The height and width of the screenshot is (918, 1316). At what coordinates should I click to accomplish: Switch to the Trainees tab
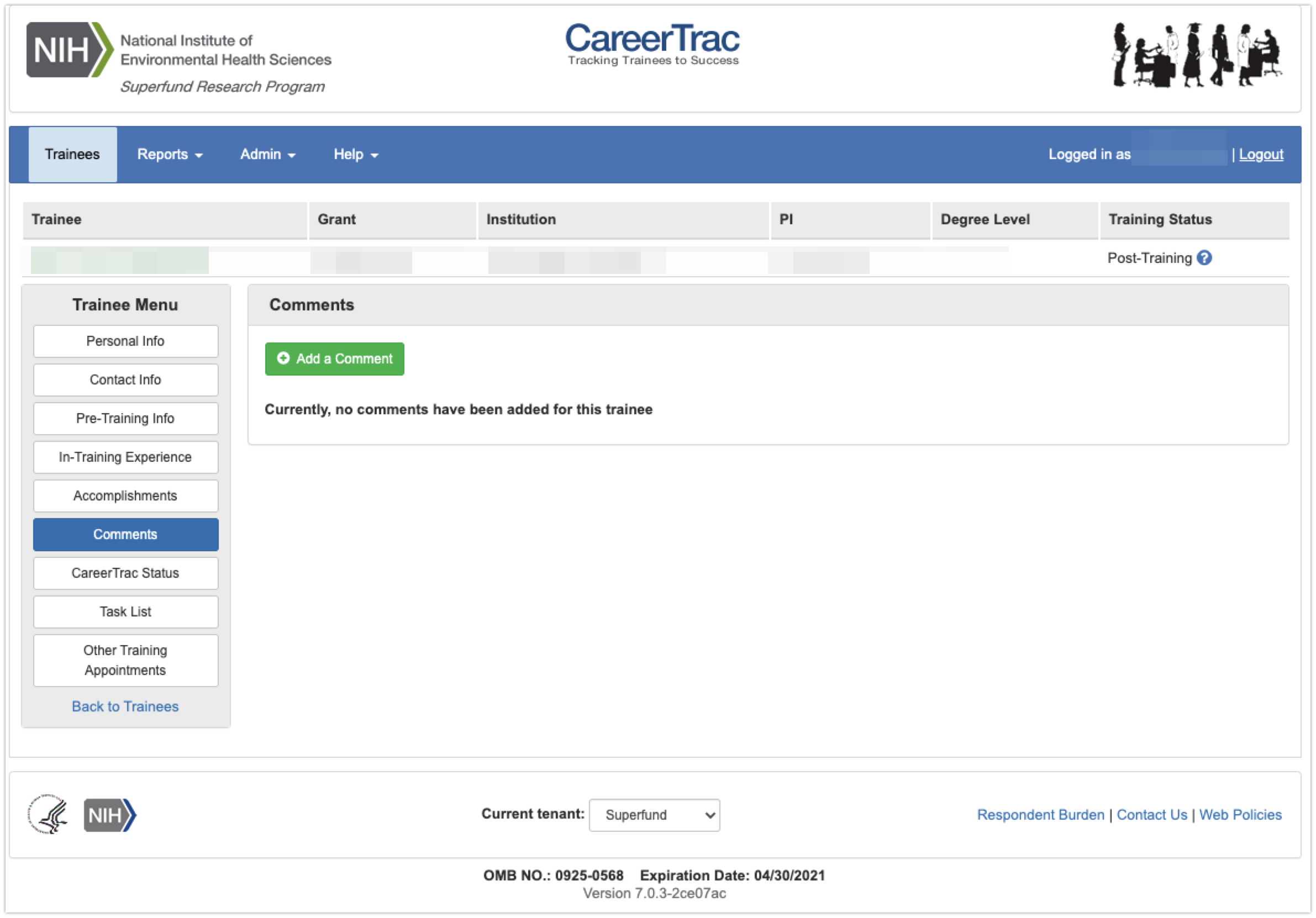(x=72, y=155)
